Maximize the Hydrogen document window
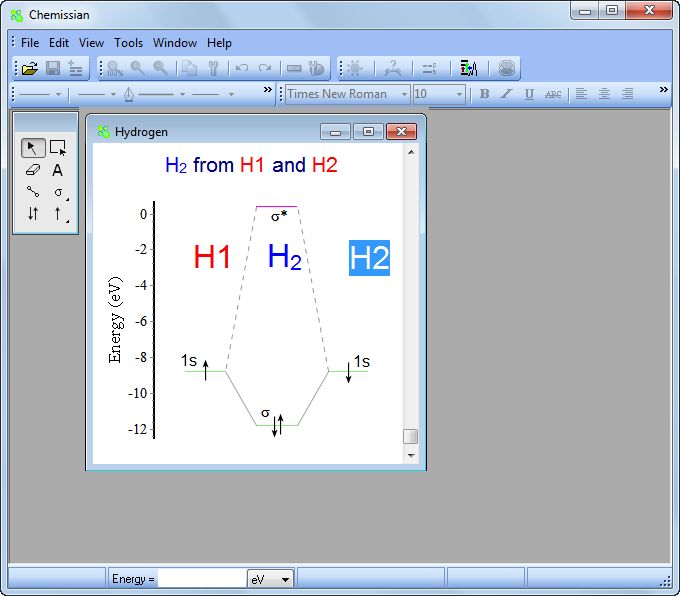This screenshot has height=596, width=680. click(x=368, y=131)
